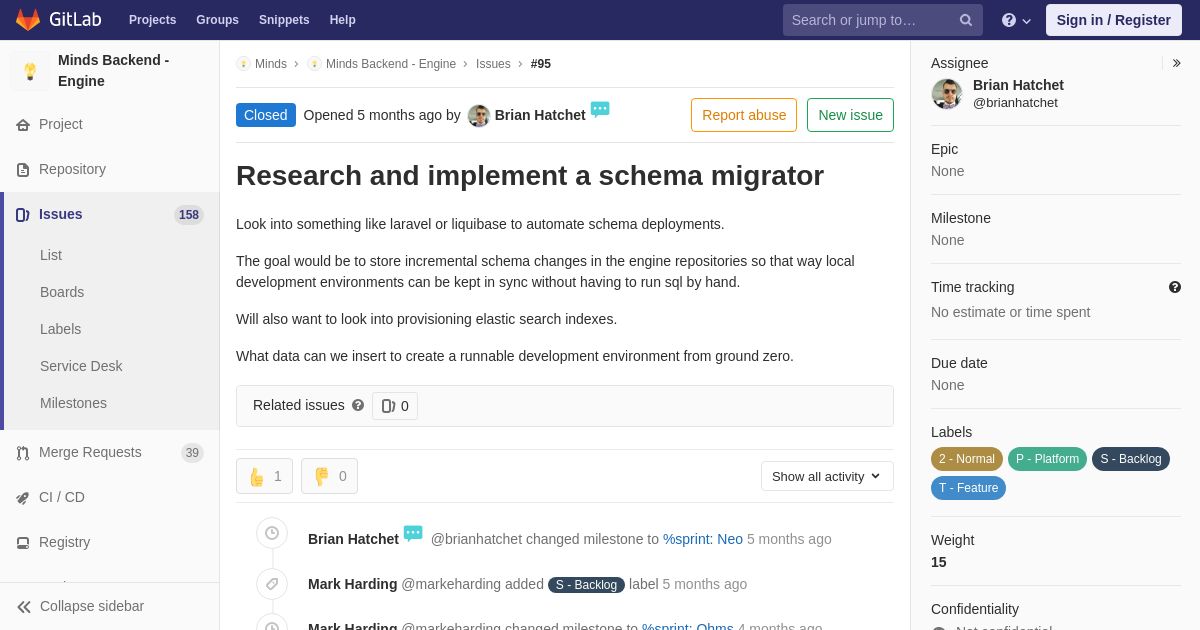
Task: Click the Merge Requests icon
Action: 23,453
